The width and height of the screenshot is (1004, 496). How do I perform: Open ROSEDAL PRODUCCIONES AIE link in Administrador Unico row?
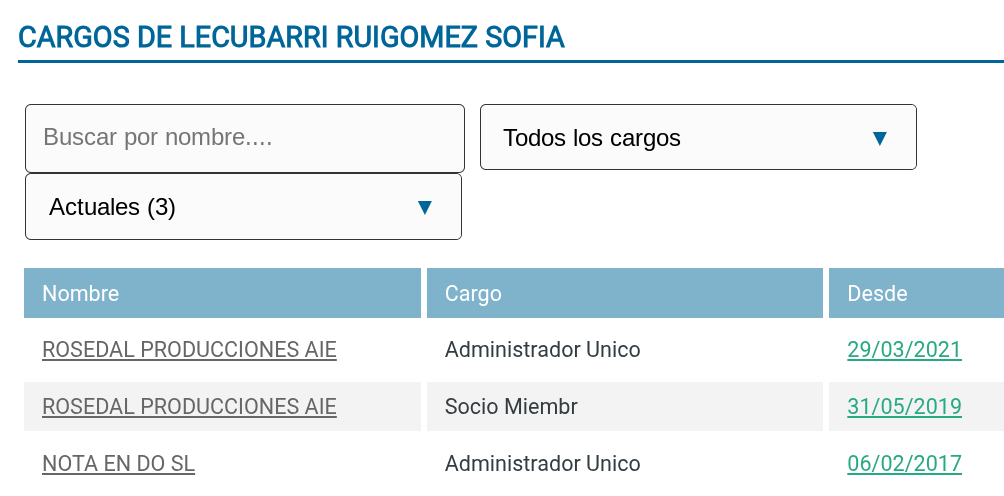(189, 350)
